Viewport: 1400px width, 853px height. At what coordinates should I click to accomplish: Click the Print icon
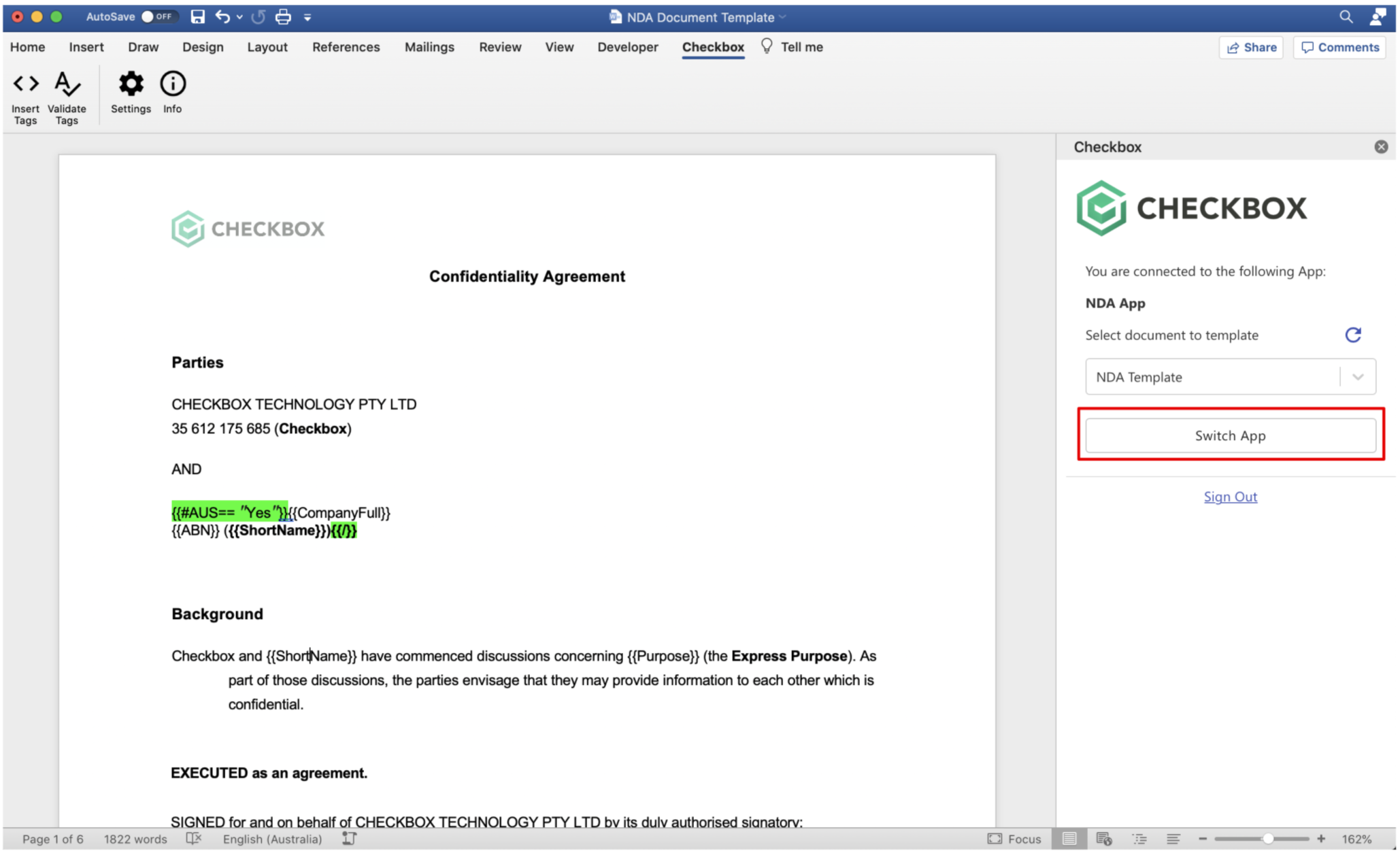click(283, 17)
